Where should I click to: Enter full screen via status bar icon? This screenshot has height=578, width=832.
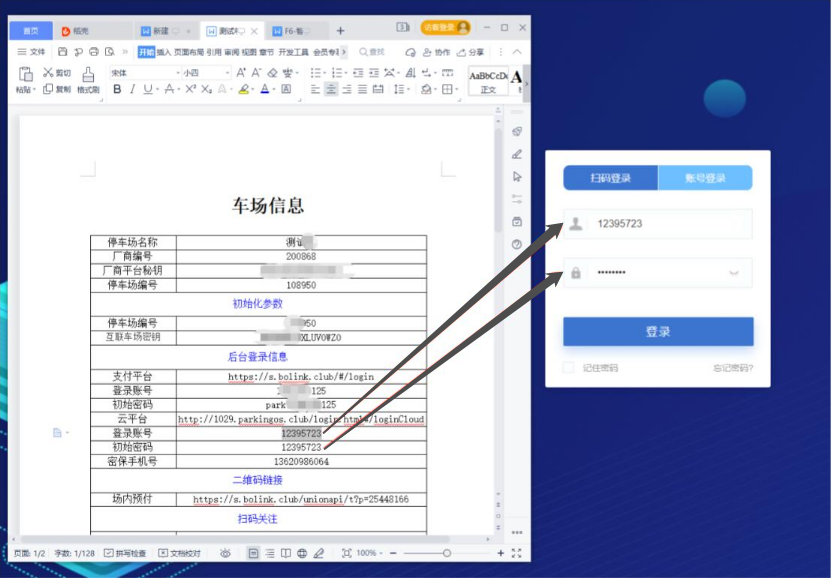516,553
